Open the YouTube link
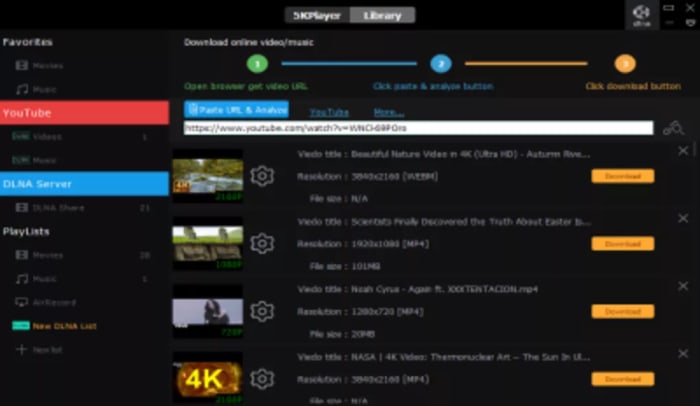700x406 pixels. tap(329, 112)
